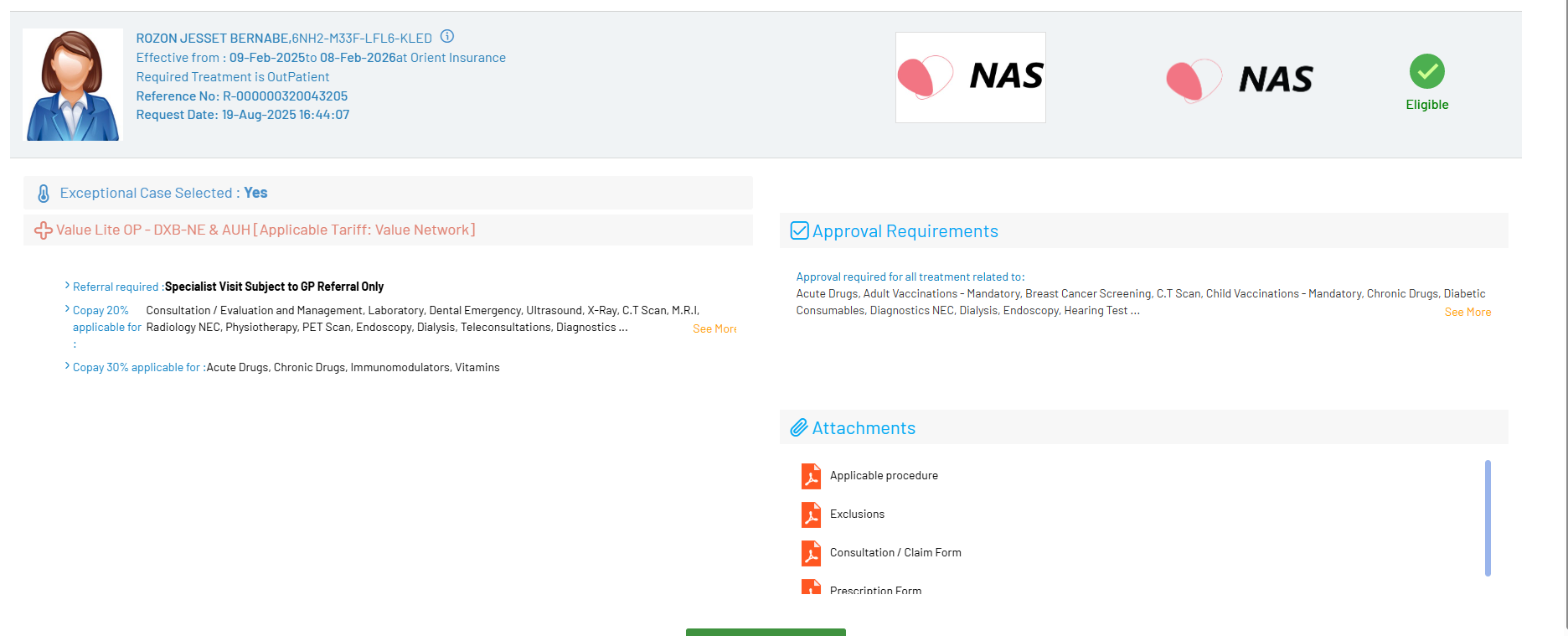Click the Exceptional Case Selected : Yes text
The width and height of the screenshot is (1568, 636).
[x=163, y=193]
